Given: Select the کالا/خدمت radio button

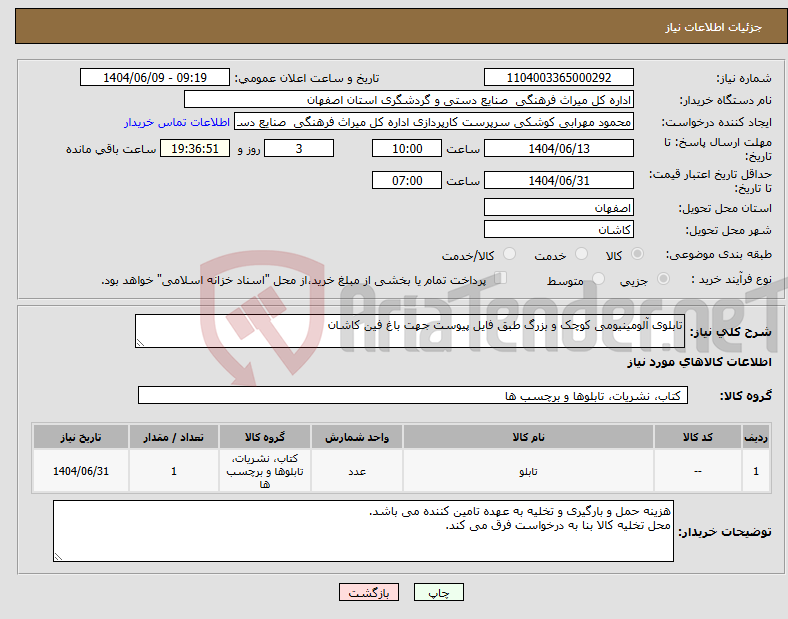Looking at the screenshot, I should tap(510, 254).
